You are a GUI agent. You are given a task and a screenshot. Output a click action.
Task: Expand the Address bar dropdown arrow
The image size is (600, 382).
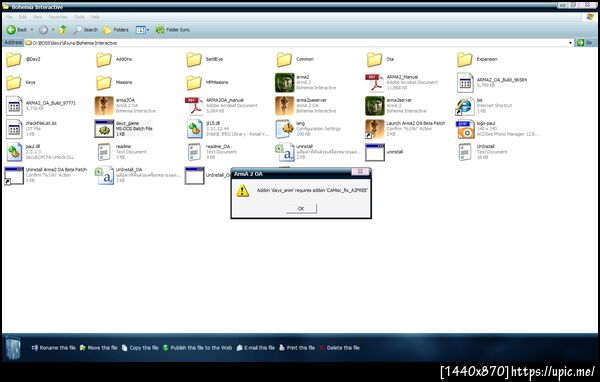point(571,43)
